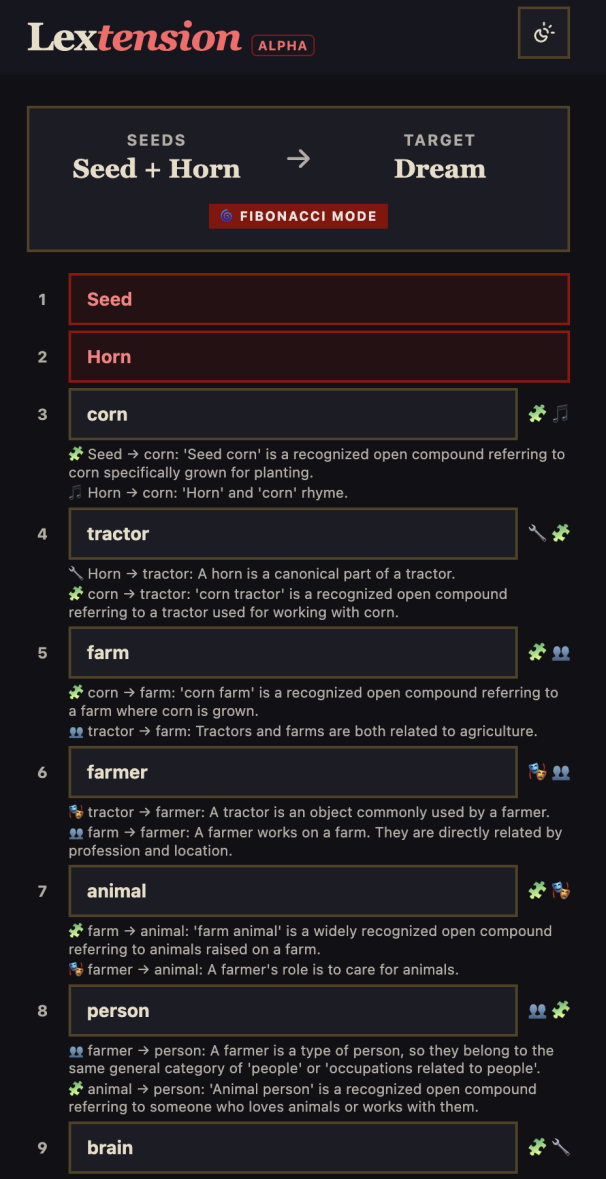The image size is (606, 1179).
Task: Click the music note icon beside corn
Action: coord(560,414)
